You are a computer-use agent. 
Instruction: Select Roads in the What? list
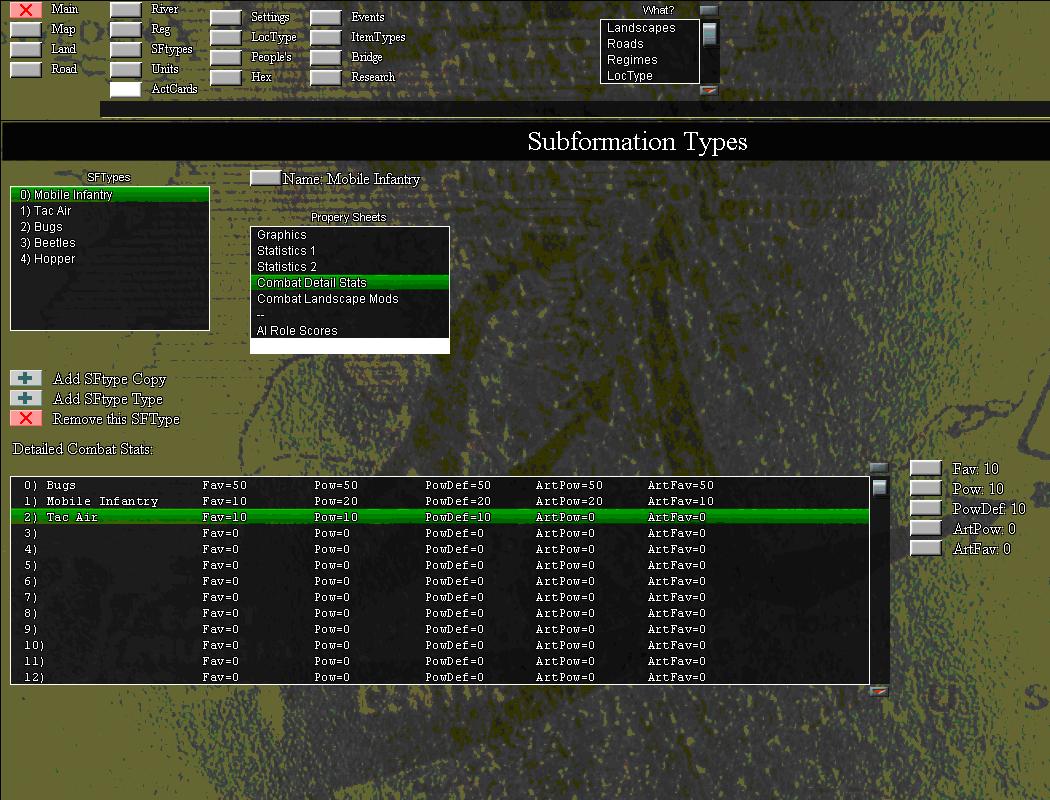click(650, 44)
